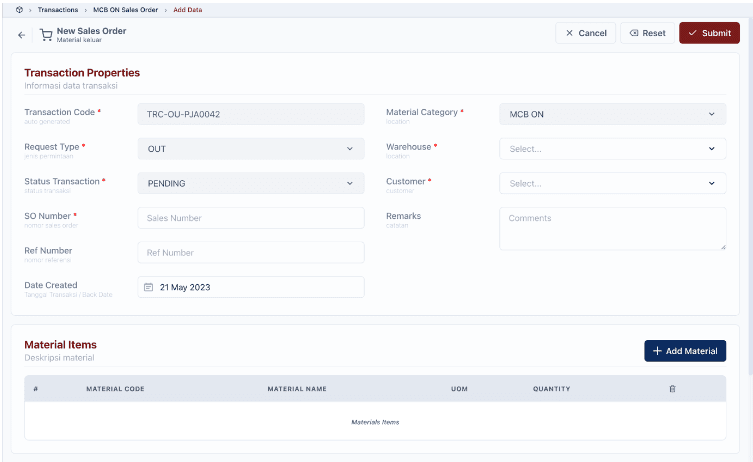Reset the form fields
This screenshot has height=462, width=753.
[x=647, y=33]
